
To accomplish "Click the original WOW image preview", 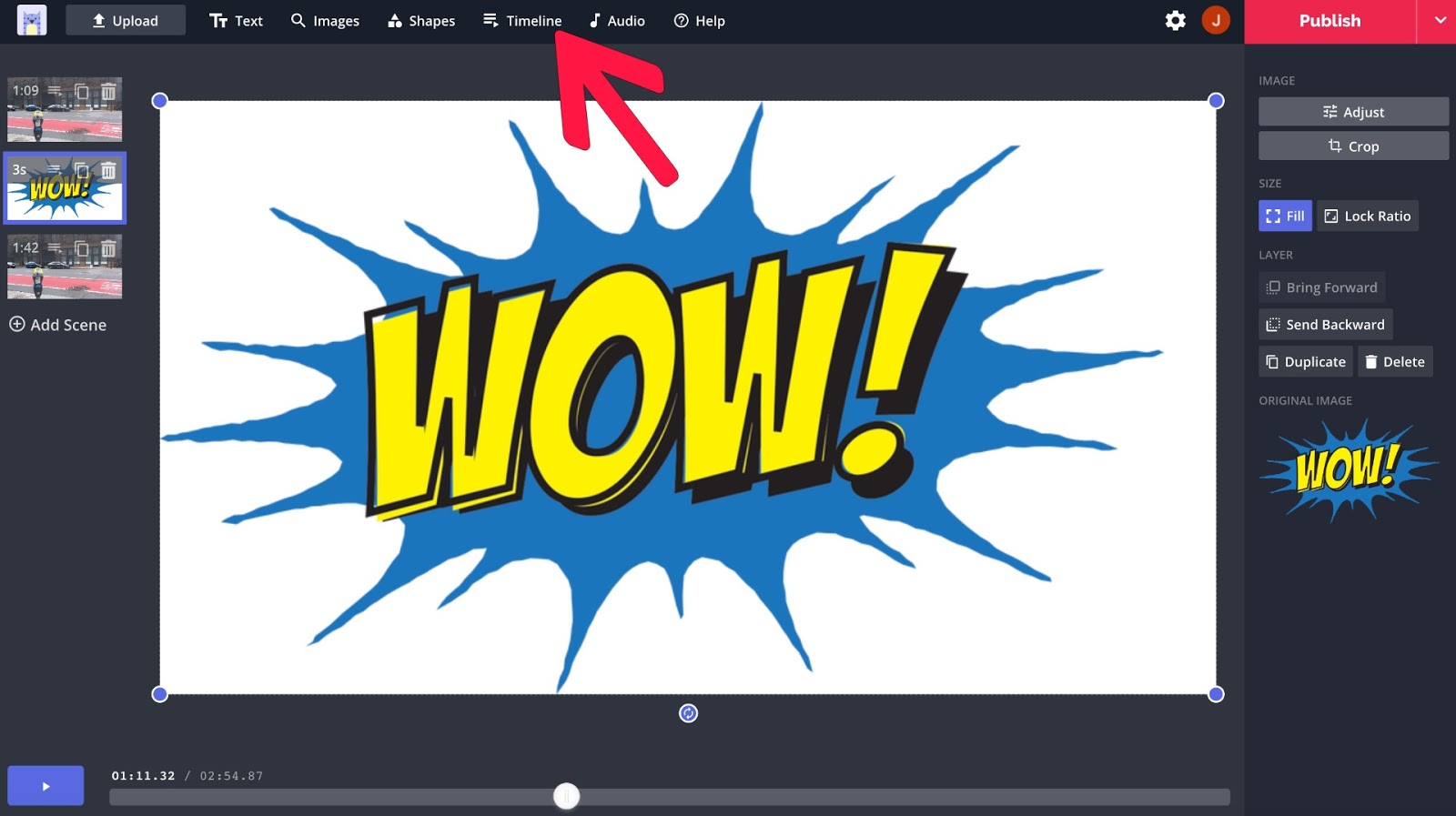I will coord(1349,469).
